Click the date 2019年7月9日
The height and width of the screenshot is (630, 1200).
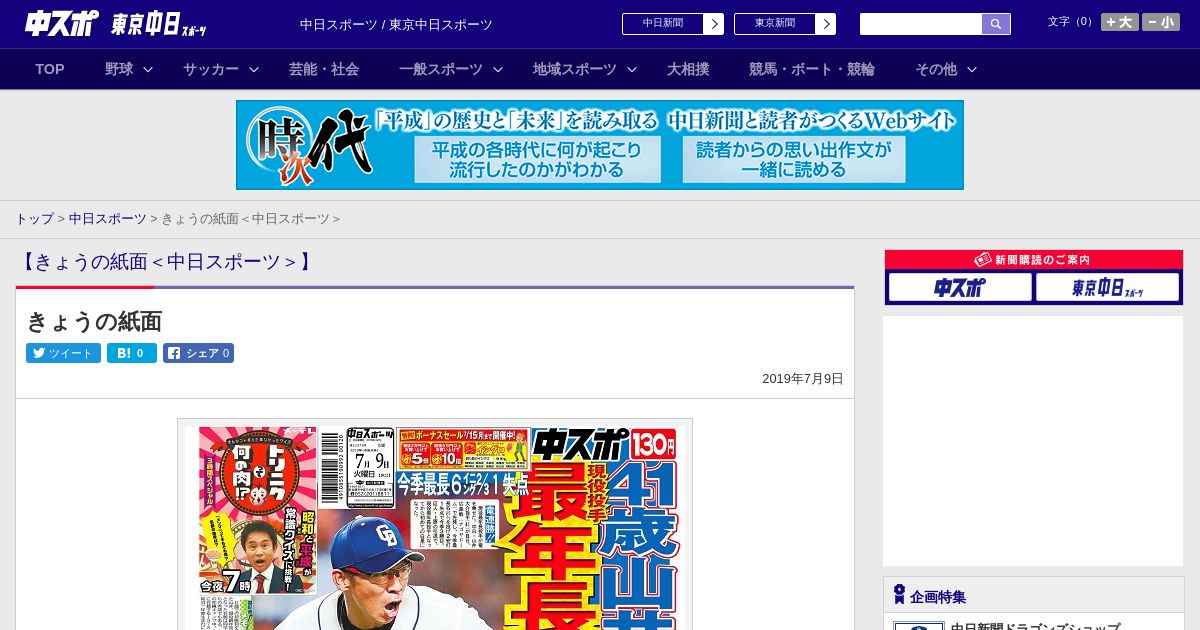click(803, 379)
